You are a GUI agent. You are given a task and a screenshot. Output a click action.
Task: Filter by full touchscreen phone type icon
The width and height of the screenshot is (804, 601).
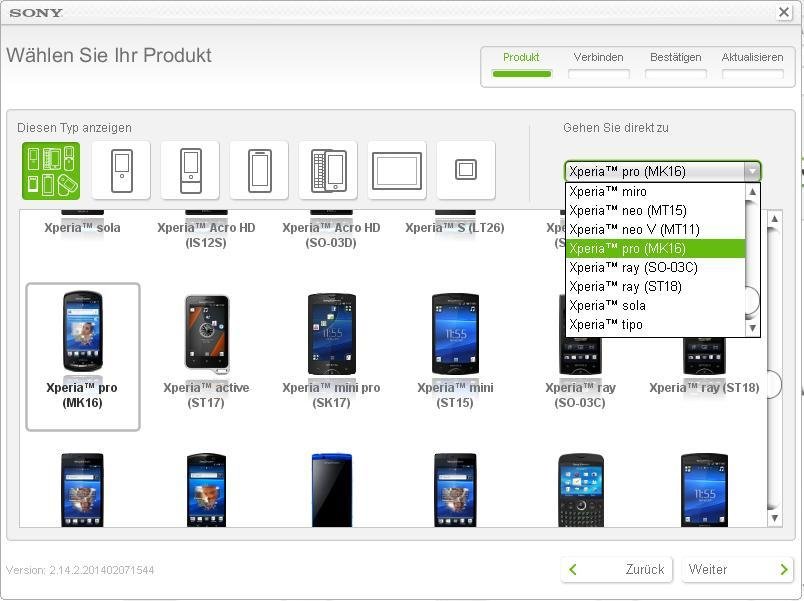coord(259,171)
